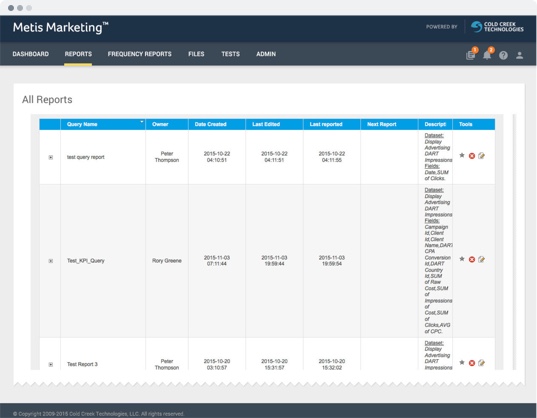Sort by the Next Report column header

click(389, 124)
